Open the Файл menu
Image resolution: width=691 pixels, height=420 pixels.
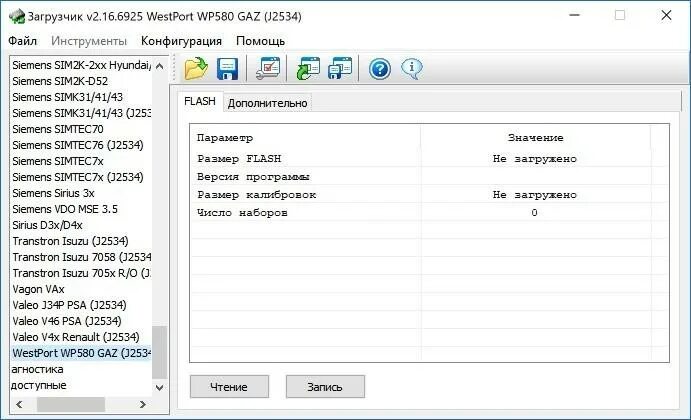tap(22, 41)
